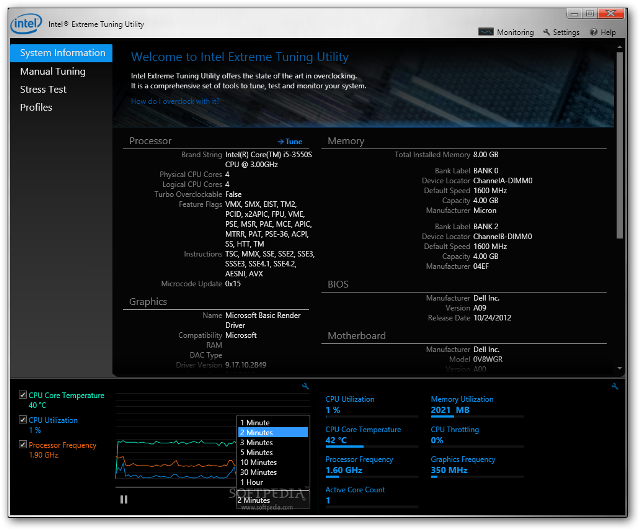Click the vertical scrollbar thumb

pos(620,145)
